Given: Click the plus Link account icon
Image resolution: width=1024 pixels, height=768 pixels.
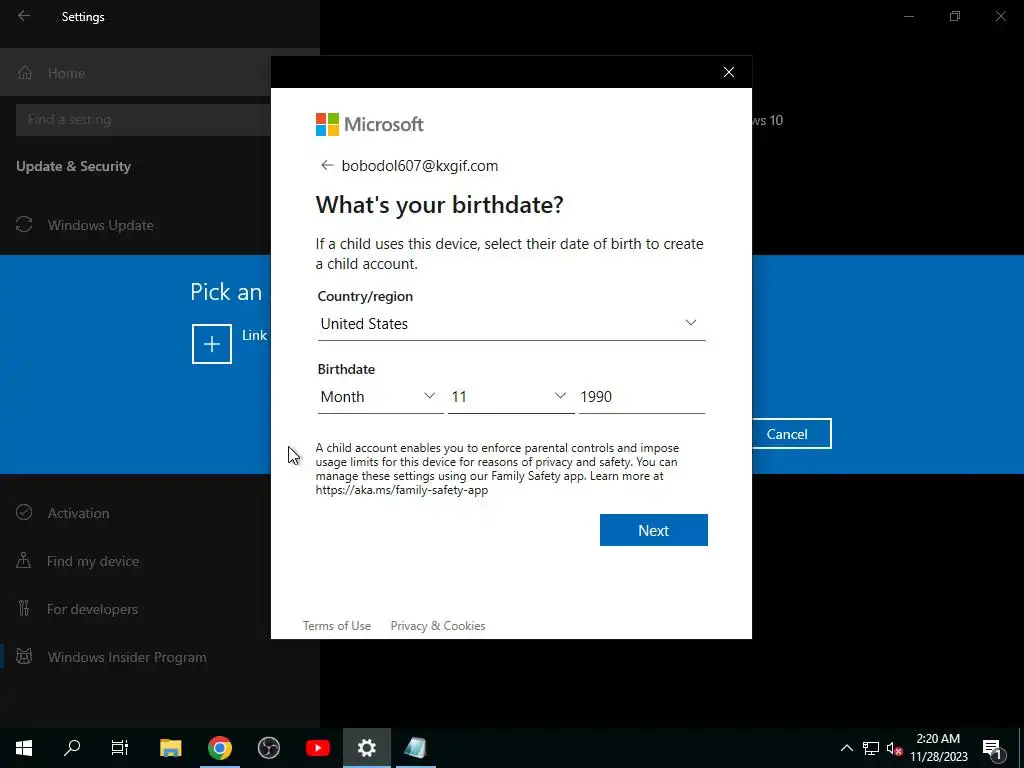Looking at the screenshot, I should point(212,344).
